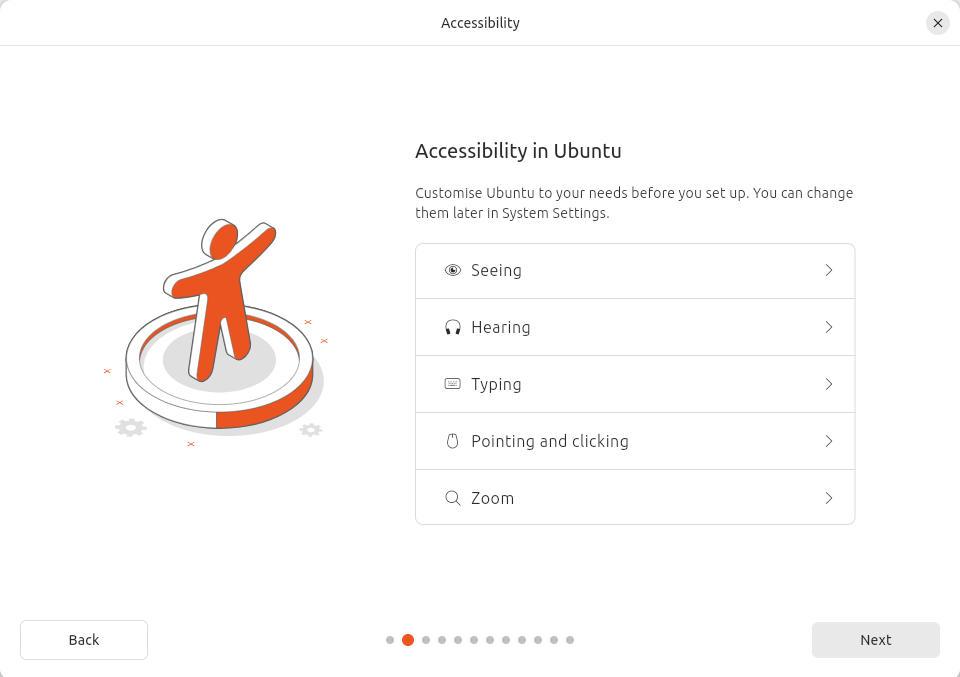This screenshot has height=677, width=960.
Task: Click the hand icon beside Pointing and clicking
Action: click(453, 441)
